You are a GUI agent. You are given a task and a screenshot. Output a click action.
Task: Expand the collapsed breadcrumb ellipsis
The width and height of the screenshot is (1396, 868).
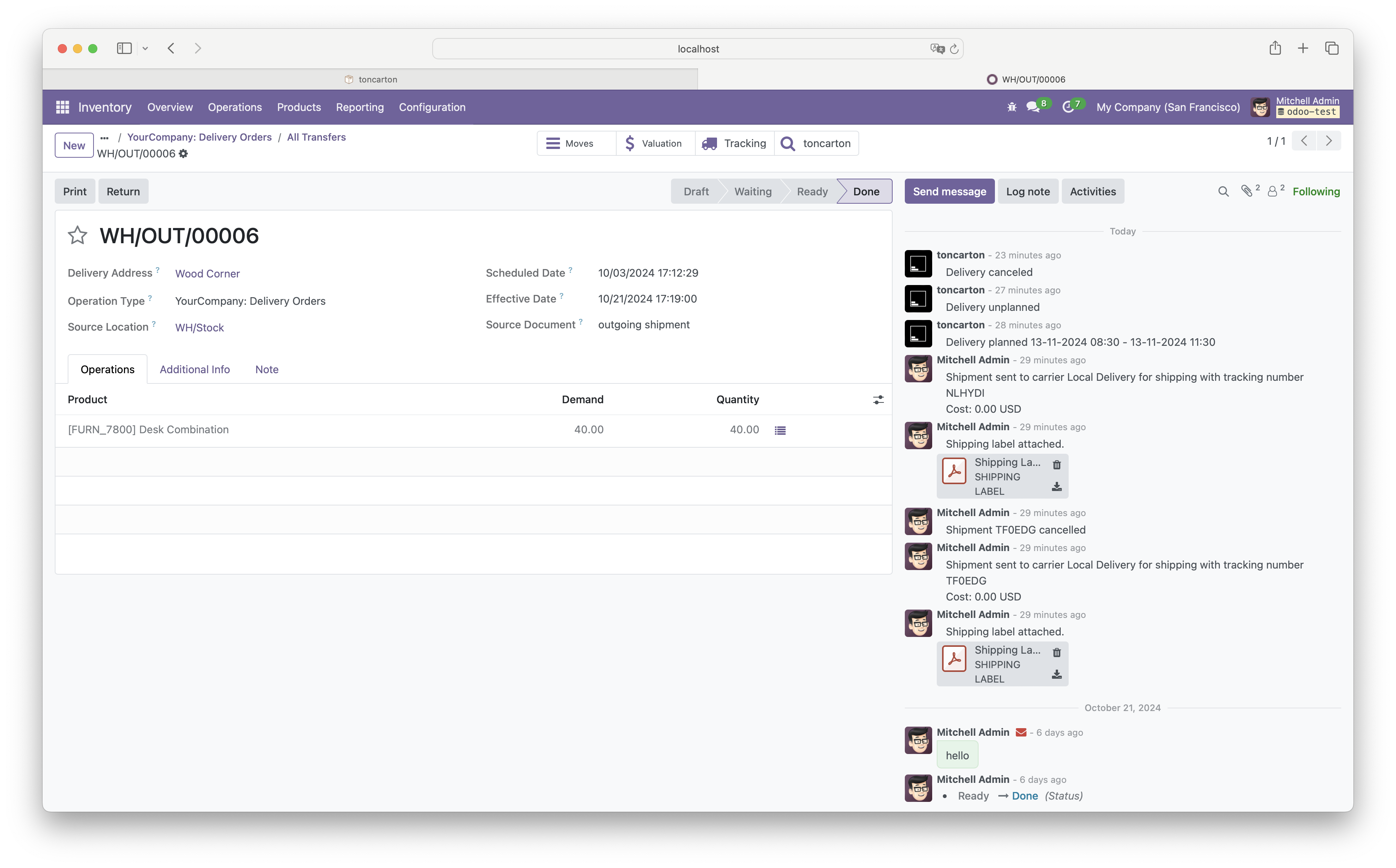point(105,138)
